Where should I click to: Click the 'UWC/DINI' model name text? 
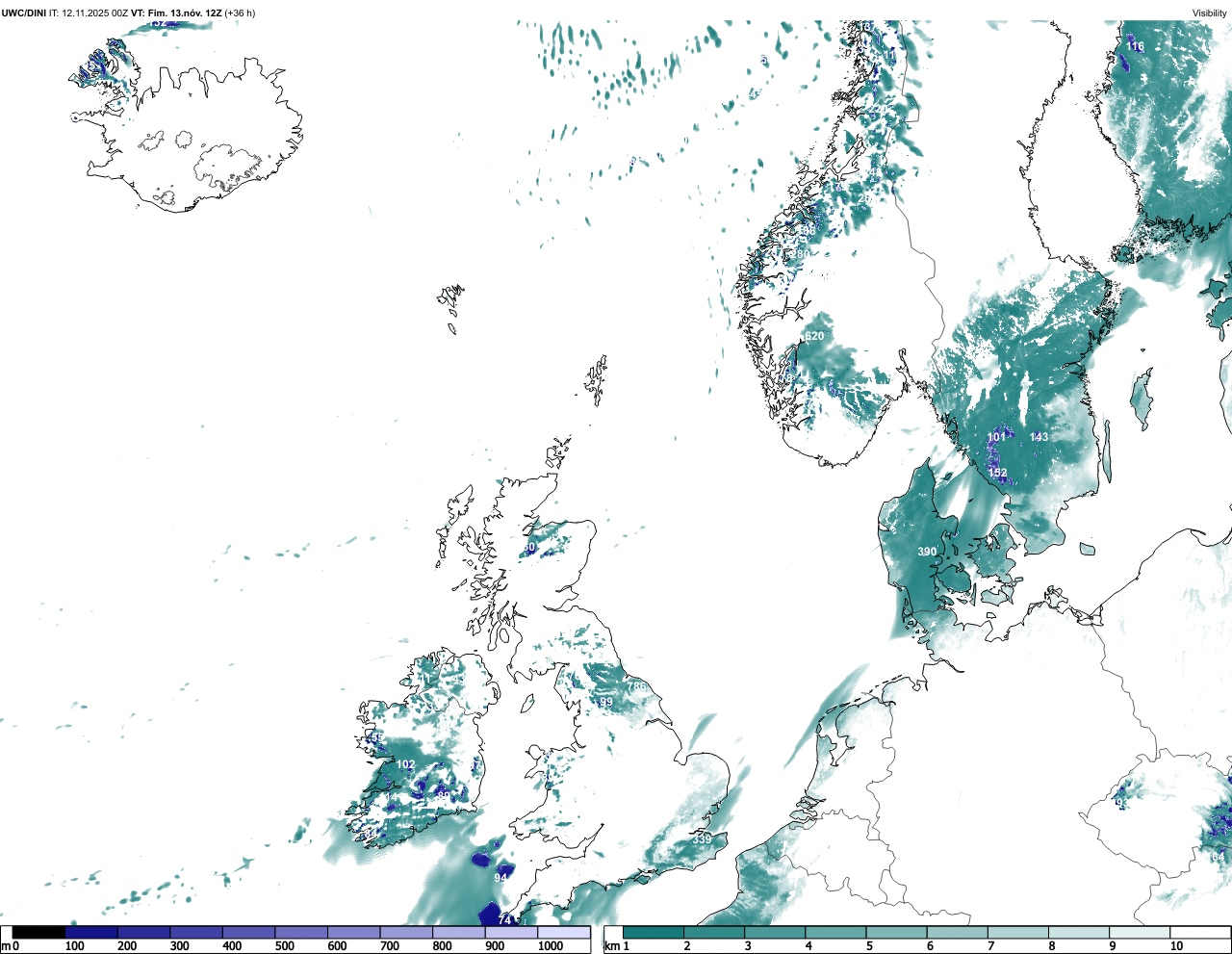coord(24,13)
